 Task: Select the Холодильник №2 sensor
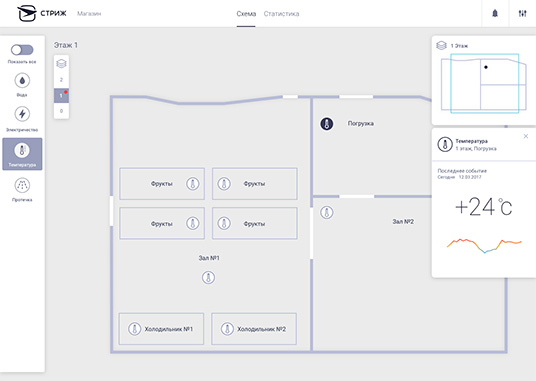click(x=254, y=329)
